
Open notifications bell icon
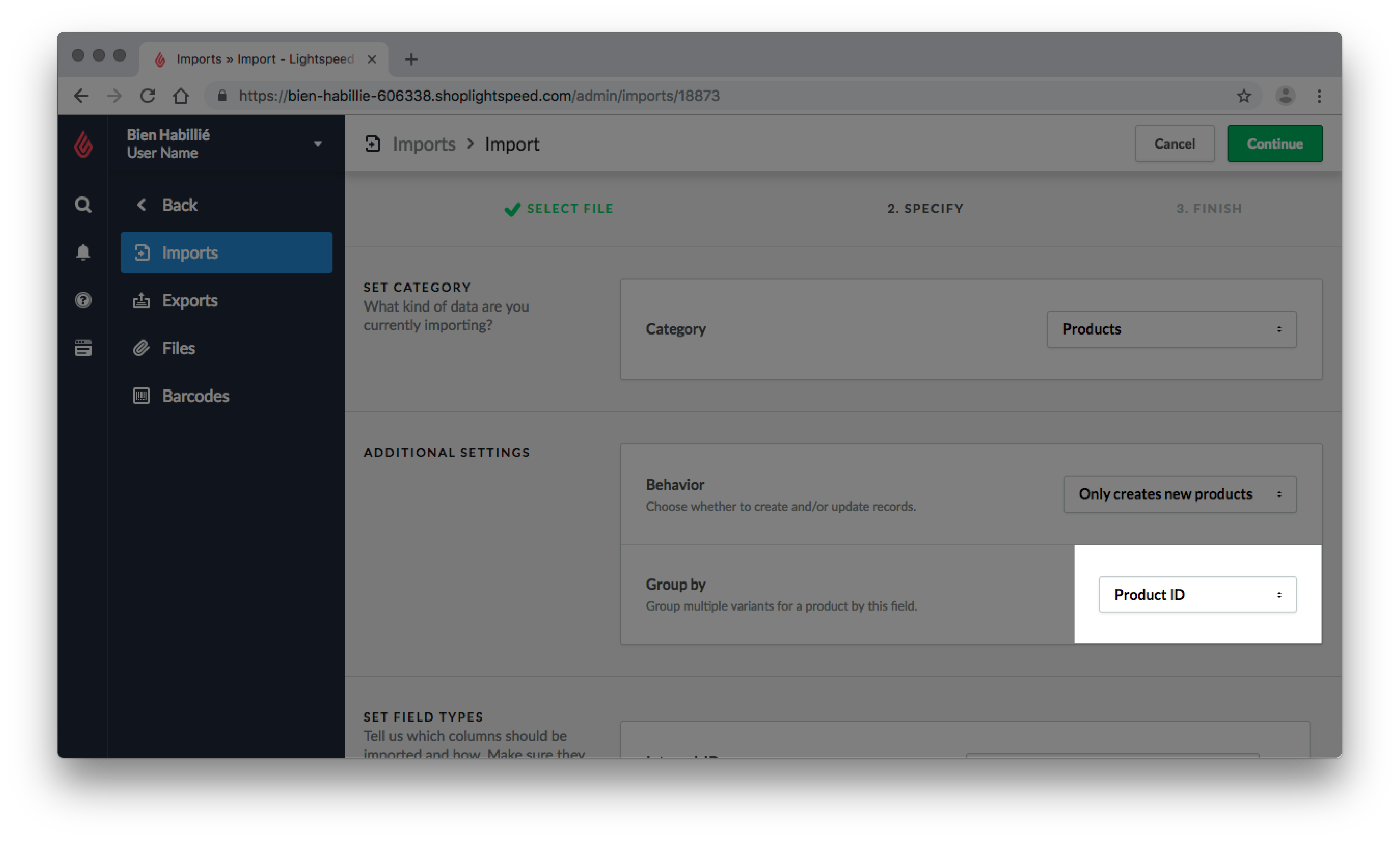point(83,252)
